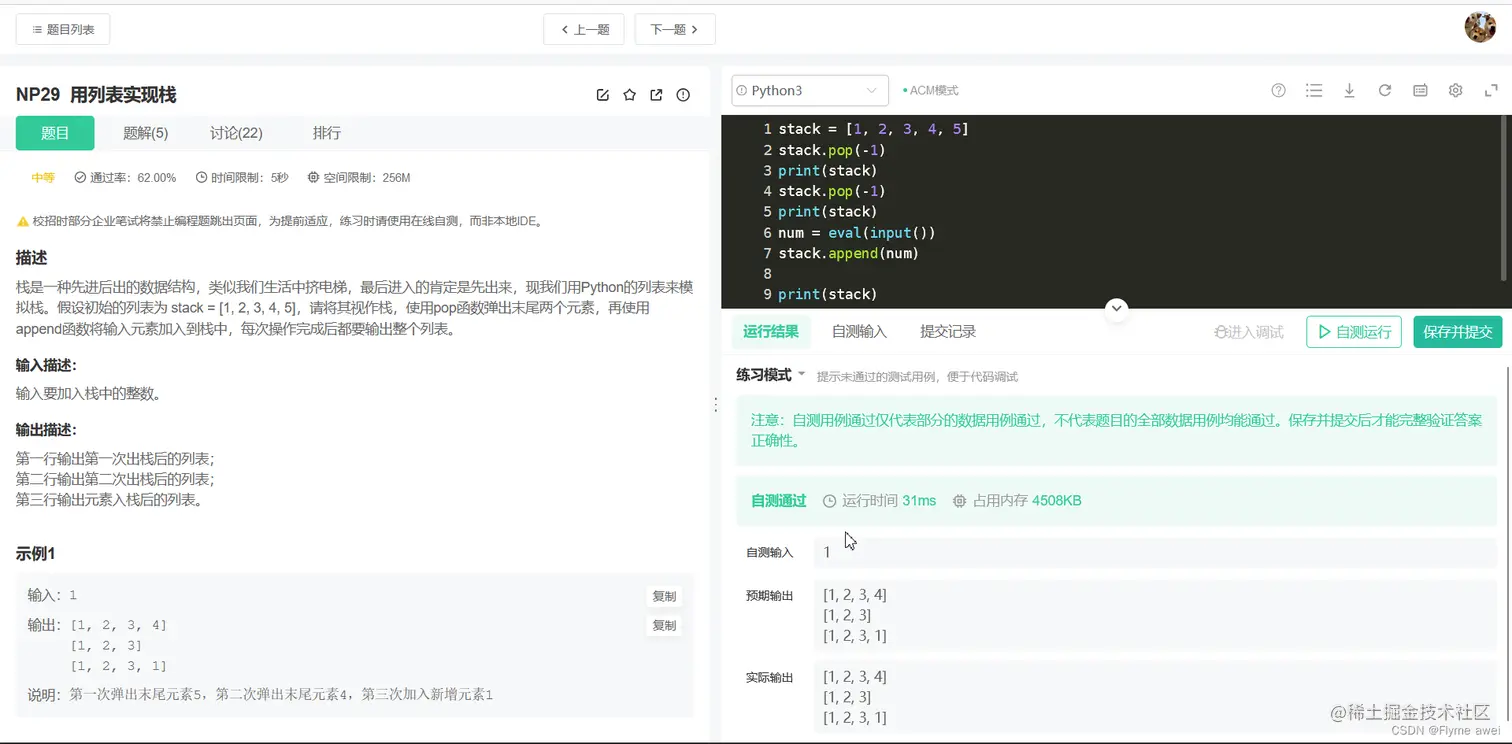Open the share problem icon
The height and width of the screenshot is (744, 1512).
click(x=656, y=94)
